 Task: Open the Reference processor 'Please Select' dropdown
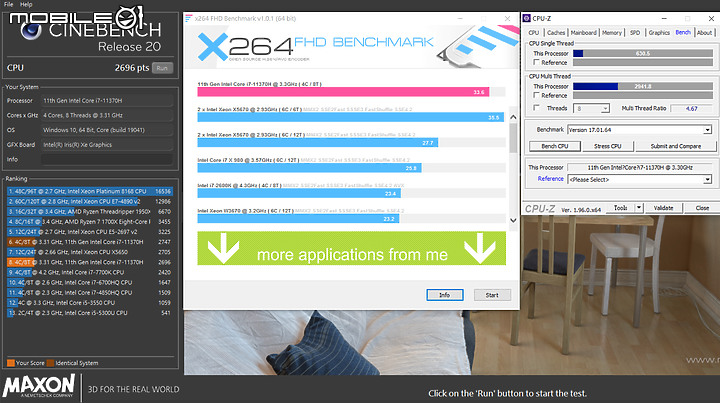(640, 179)
